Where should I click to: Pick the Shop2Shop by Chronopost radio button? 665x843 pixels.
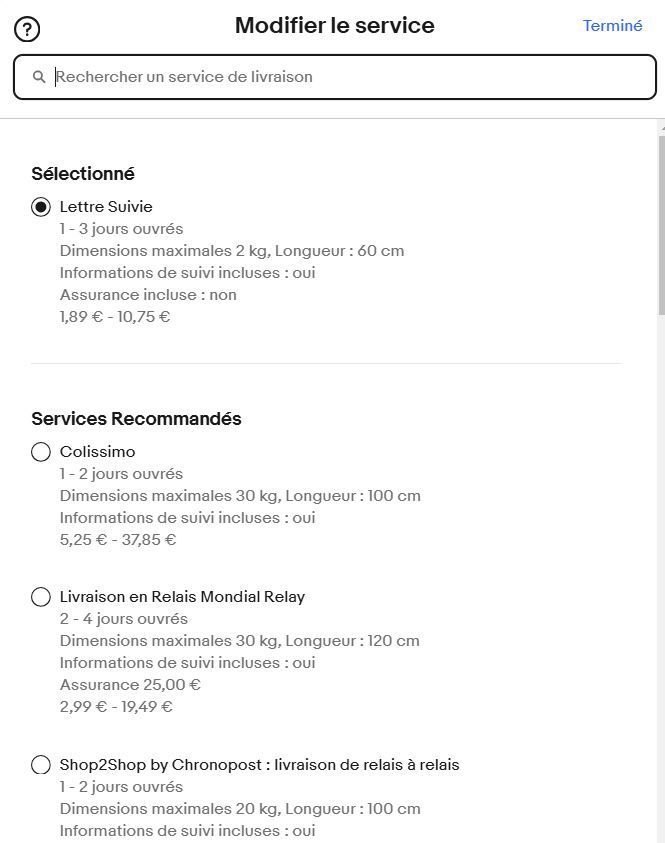41,765
